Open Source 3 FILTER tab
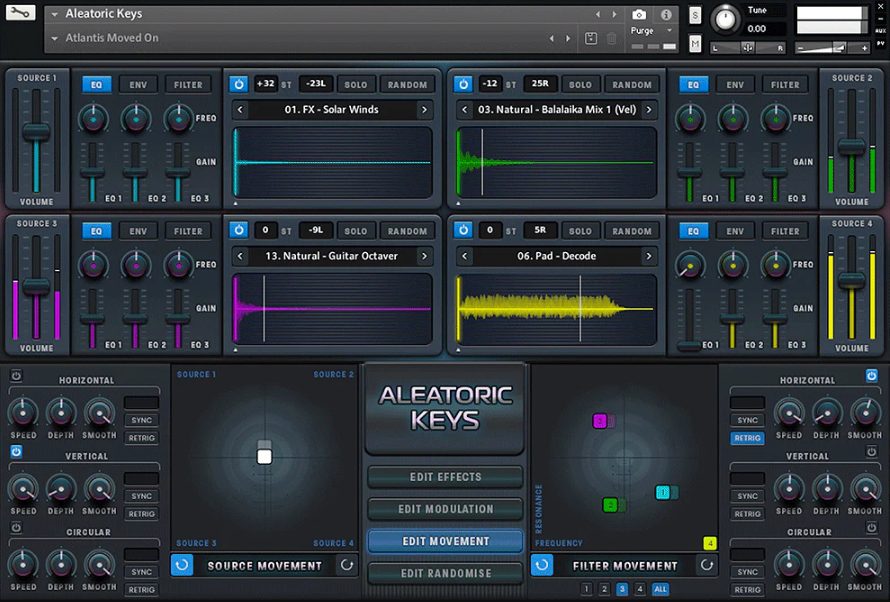 (x=188, y=231)
